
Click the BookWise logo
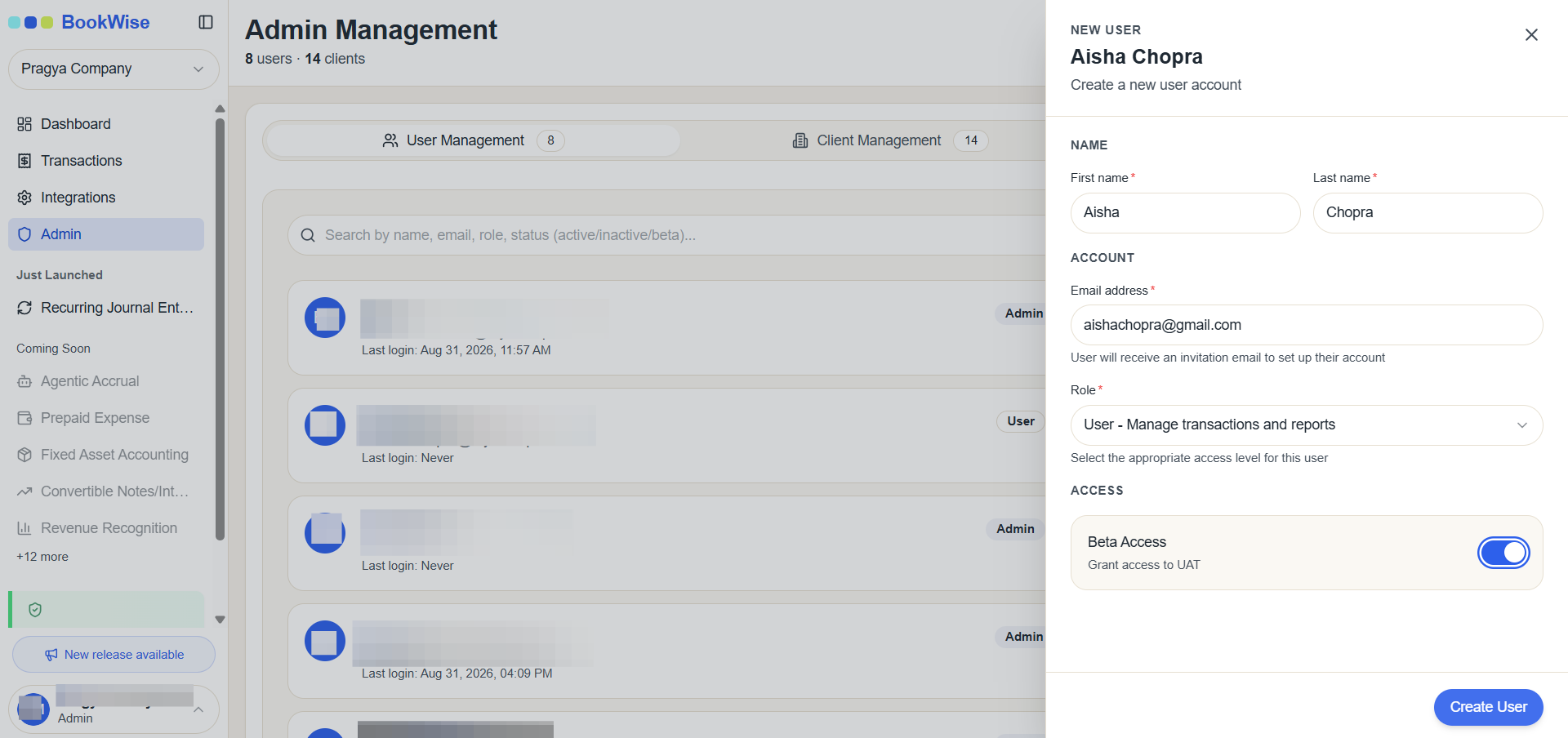(79, 22)
